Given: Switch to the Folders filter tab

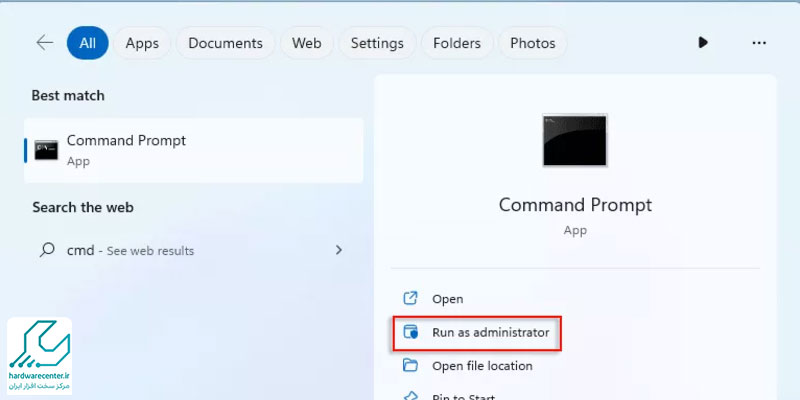Looking at the screenshot, I should click(x=457, y=43).
